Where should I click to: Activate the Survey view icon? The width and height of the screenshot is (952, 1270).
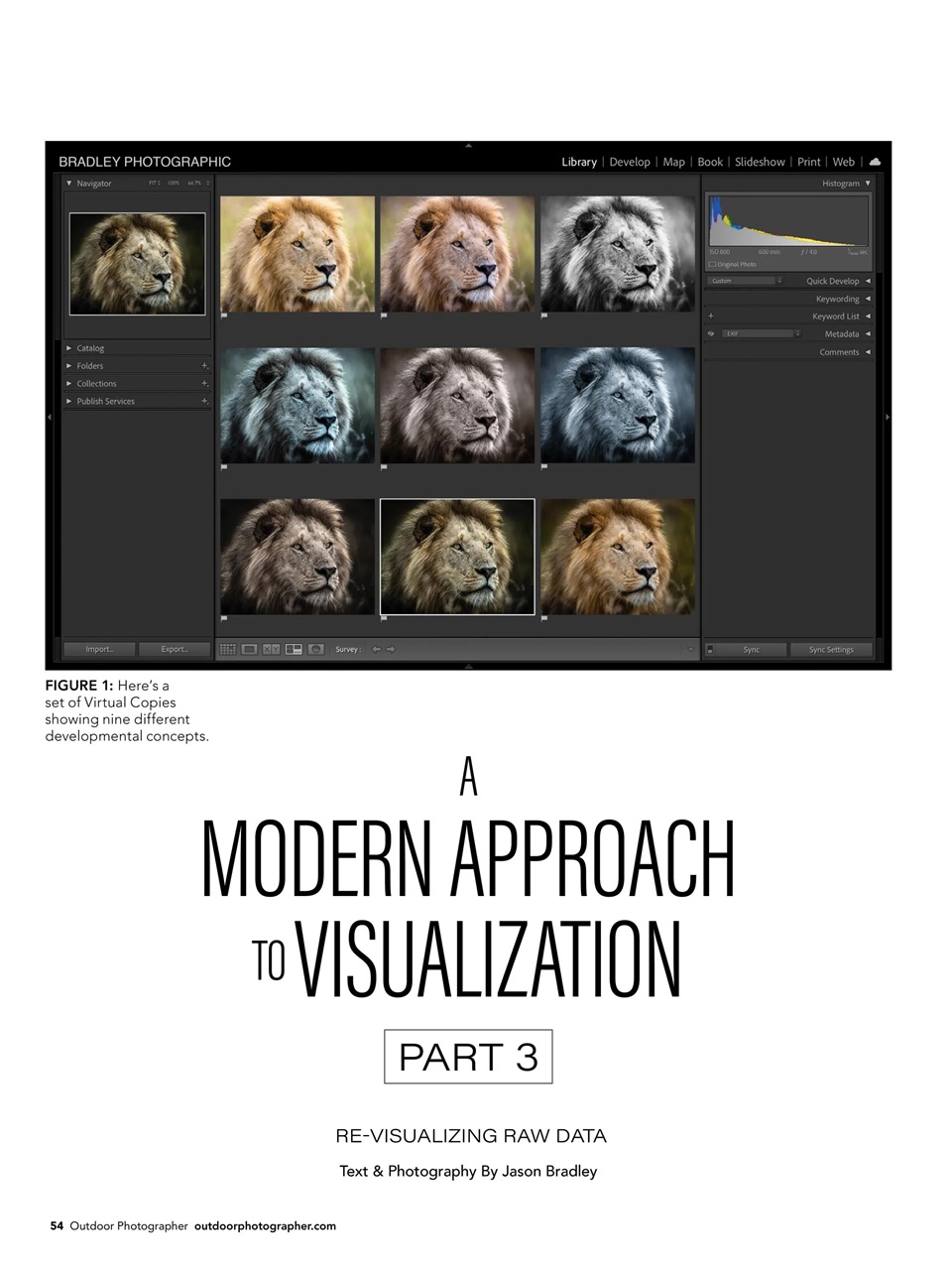point(294,649)
